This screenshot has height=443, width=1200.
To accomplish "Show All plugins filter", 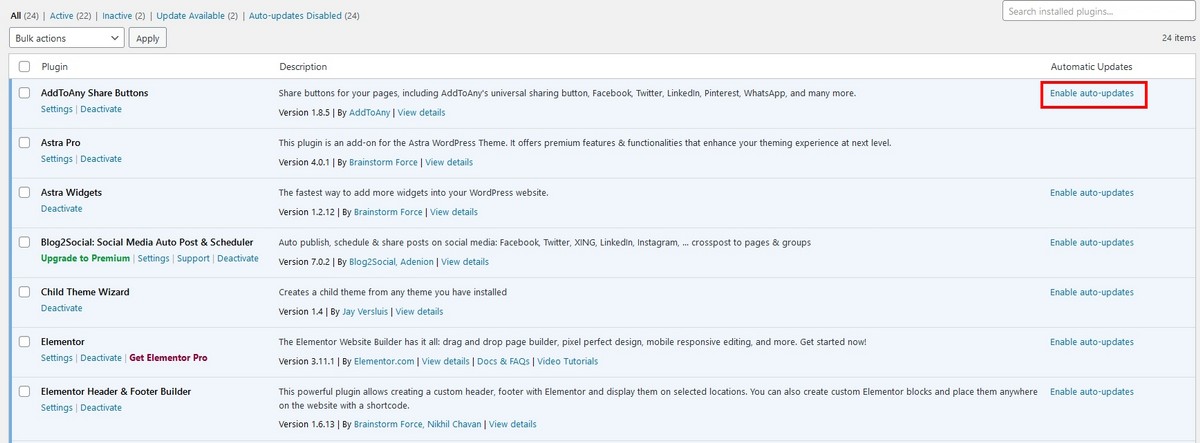I will point(15,16).
